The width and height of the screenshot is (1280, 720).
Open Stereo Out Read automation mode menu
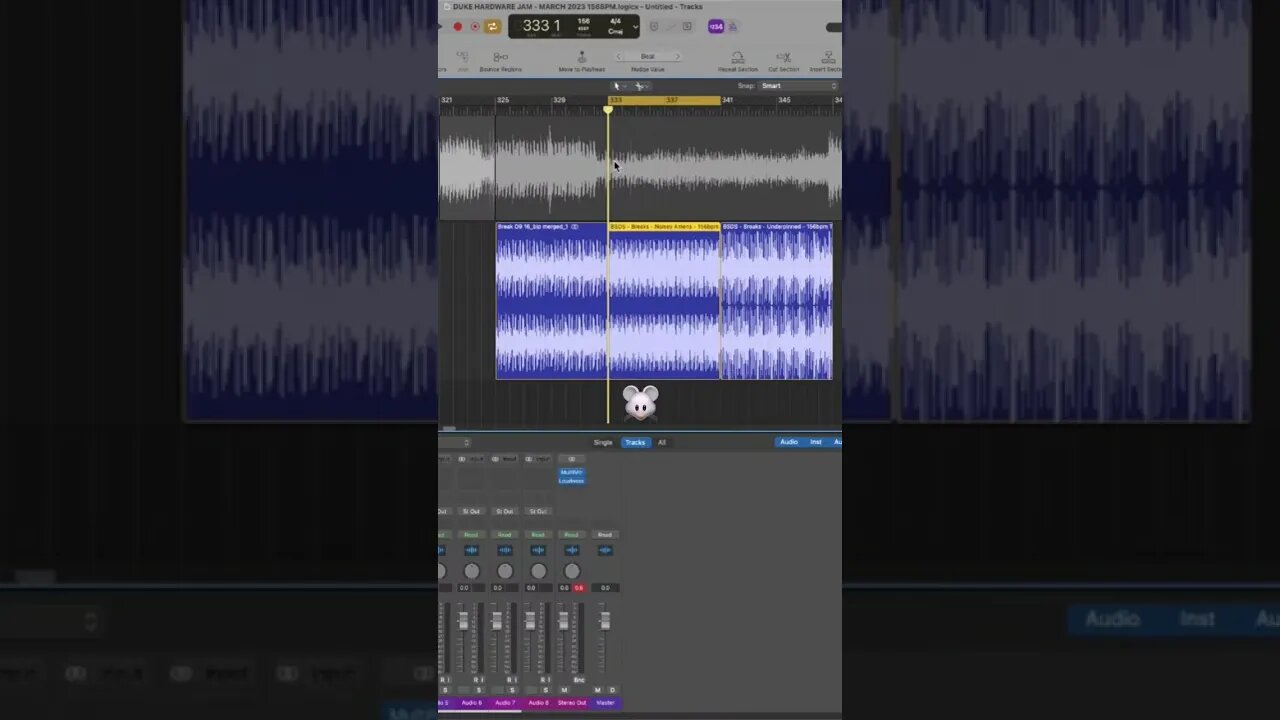click(x=571, y=535)
